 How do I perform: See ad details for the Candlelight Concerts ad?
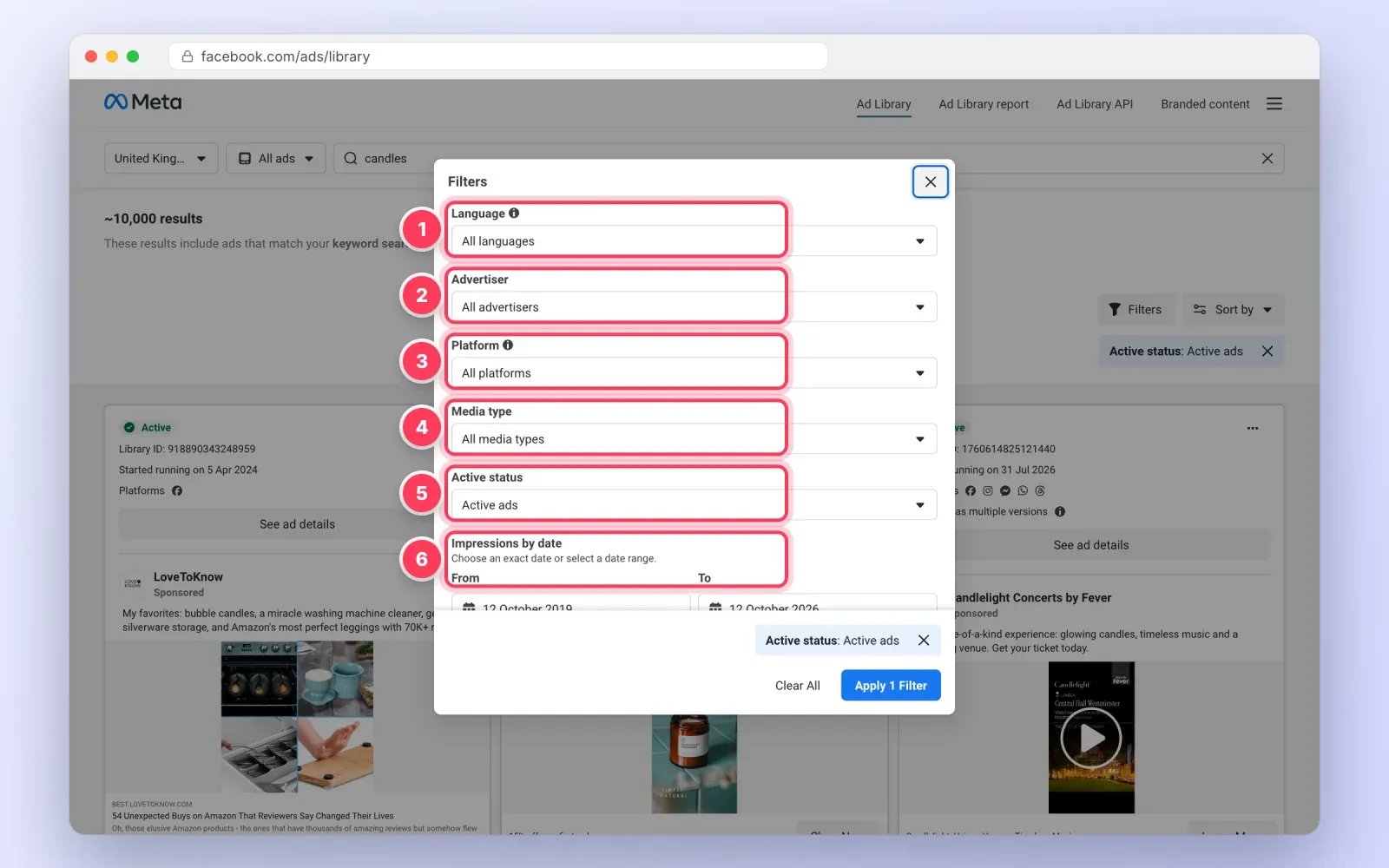[1091, 545]
